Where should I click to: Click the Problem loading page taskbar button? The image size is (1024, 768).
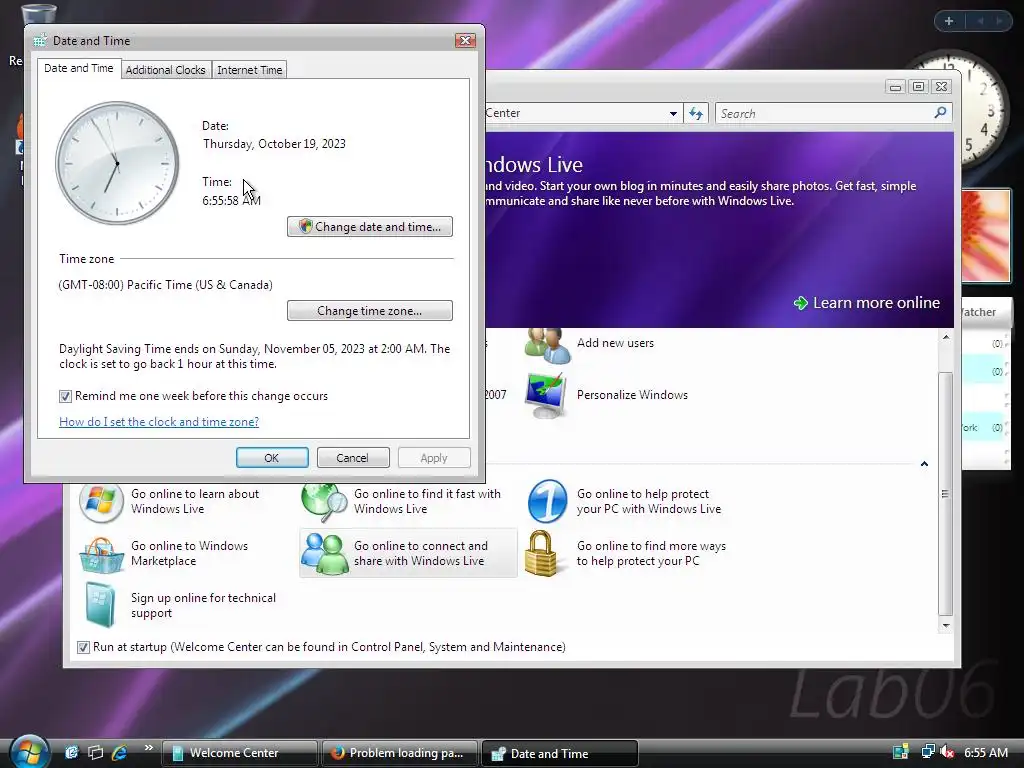[x=399, y=753]
